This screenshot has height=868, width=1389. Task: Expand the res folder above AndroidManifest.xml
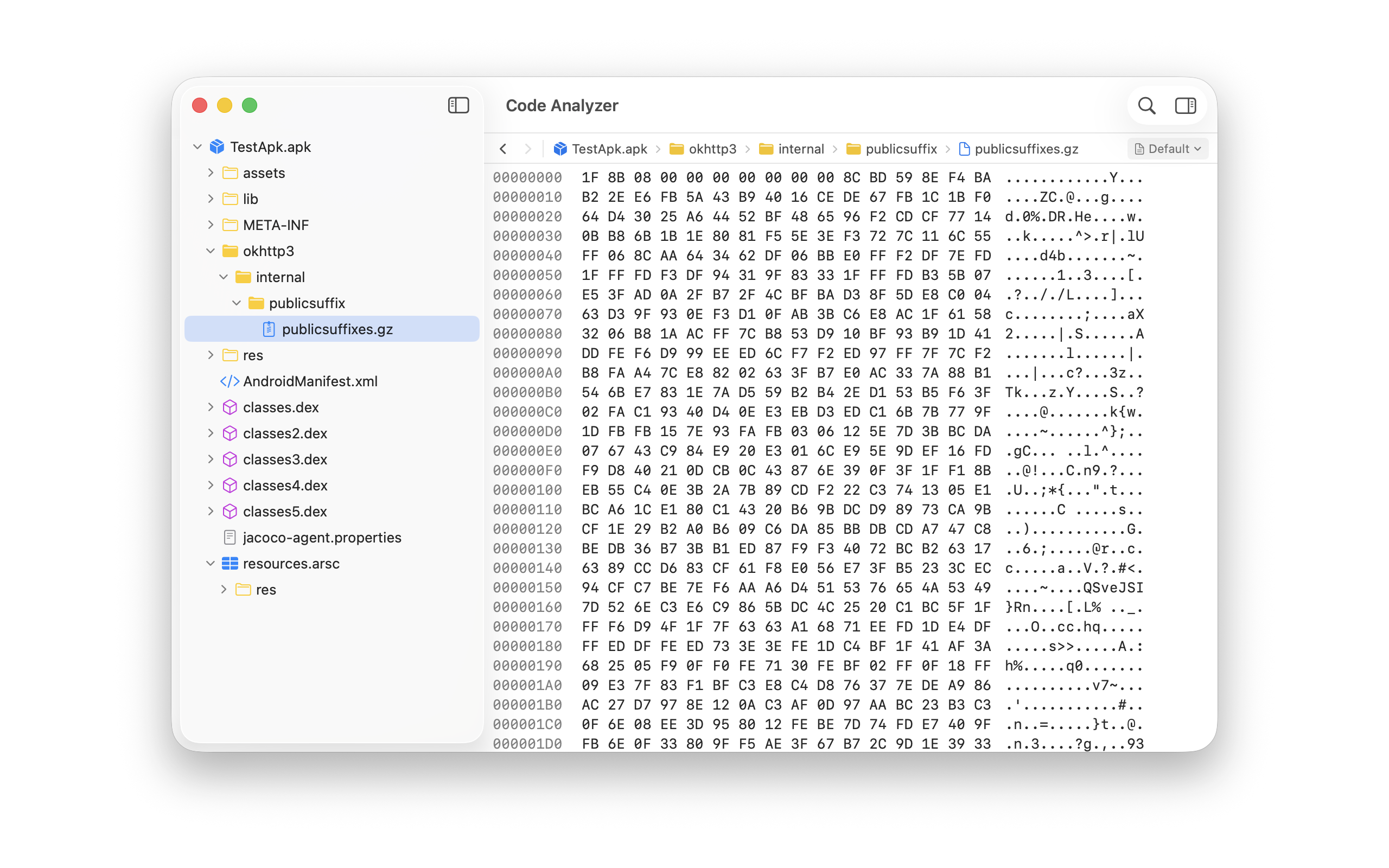[211, 355]
